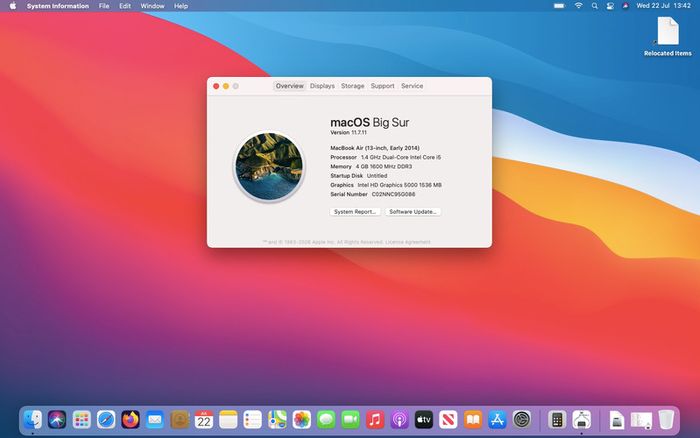The height and width of the screenshot is (438, 700).
Task: Open the License Agreement link
Action: [x=408, y=242]
